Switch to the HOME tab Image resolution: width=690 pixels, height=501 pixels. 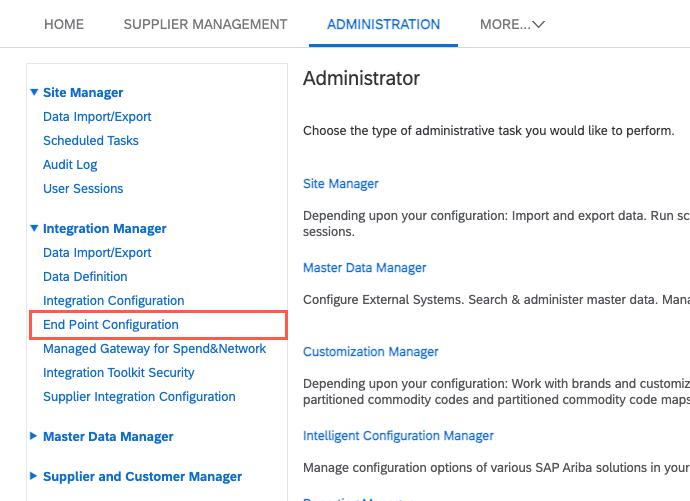pyautogui.click(x=64, y=24)
